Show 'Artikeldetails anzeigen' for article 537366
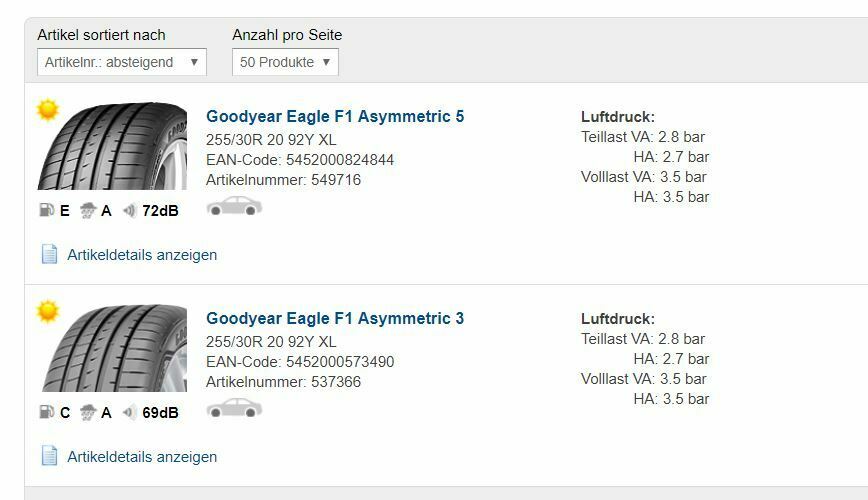The height and width of the screenshot is (500, 868). (x=142, y=456)
